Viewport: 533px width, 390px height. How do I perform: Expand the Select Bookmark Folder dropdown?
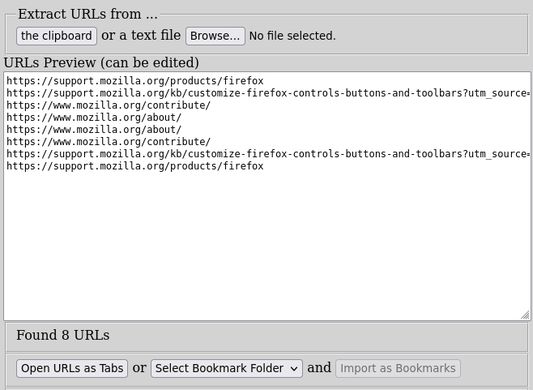227,369
